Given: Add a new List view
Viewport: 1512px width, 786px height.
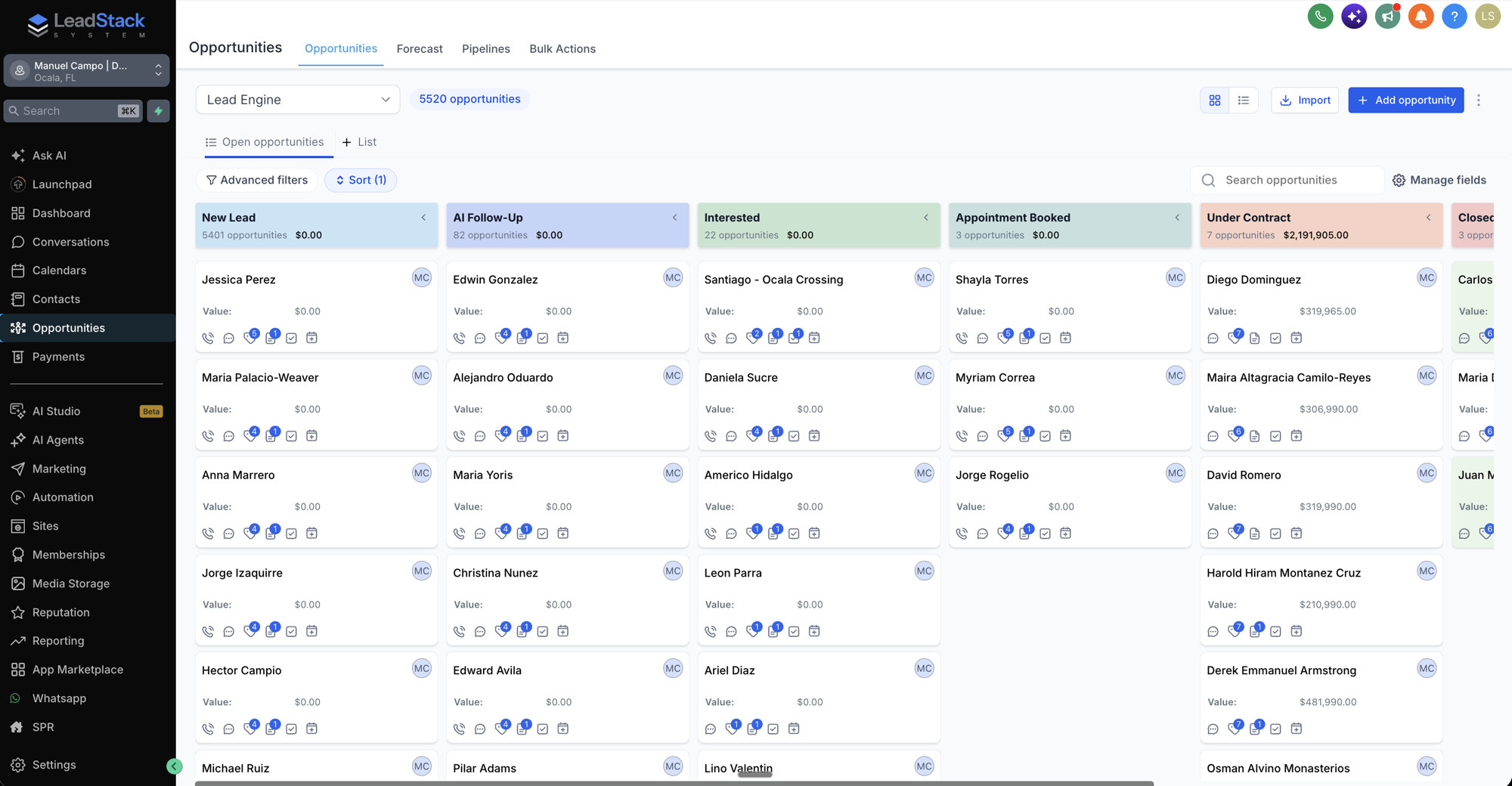Looking at the screenshot, I should tap(359, 142).
